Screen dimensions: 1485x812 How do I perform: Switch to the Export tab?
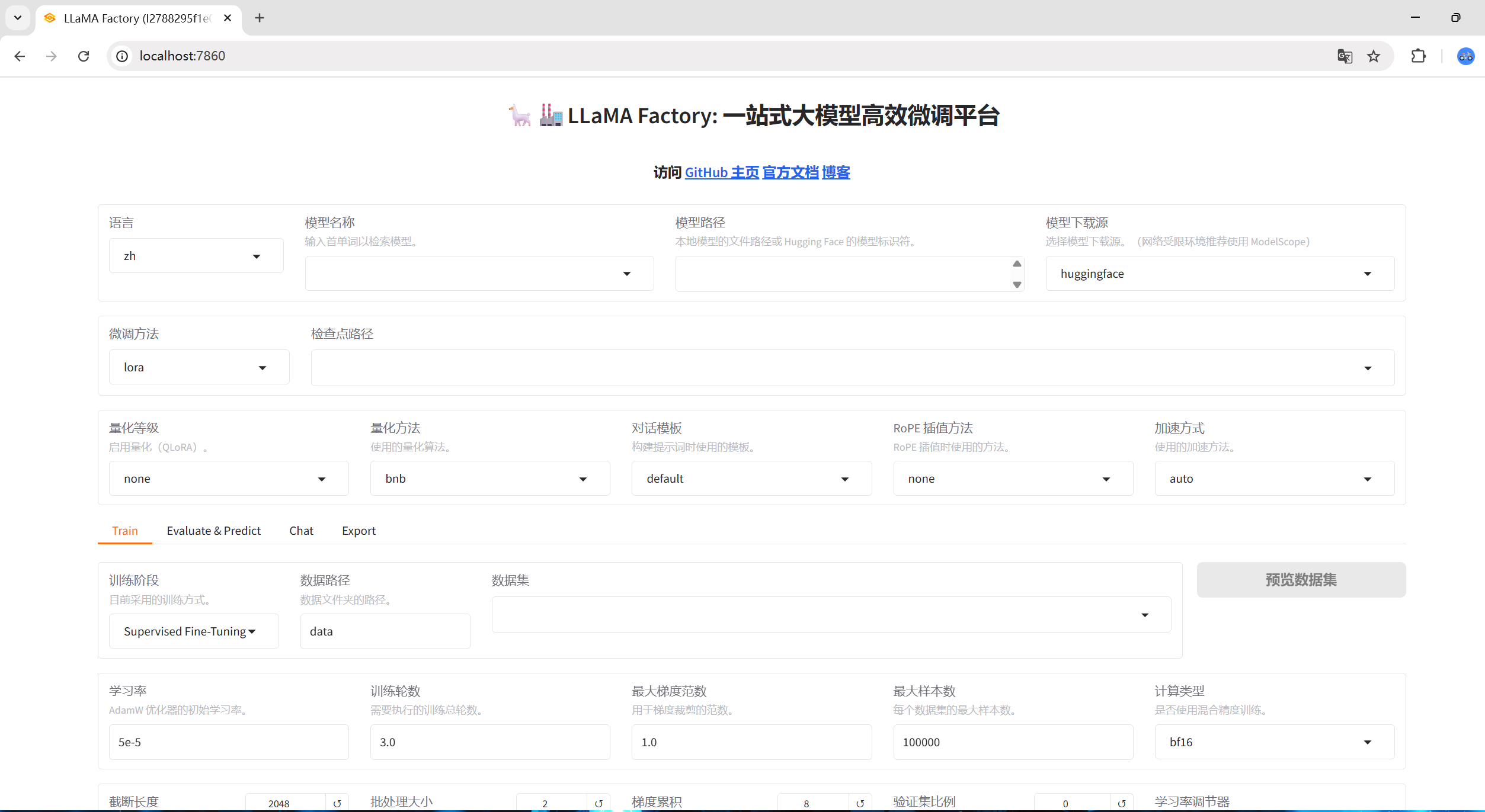[359, 531]
